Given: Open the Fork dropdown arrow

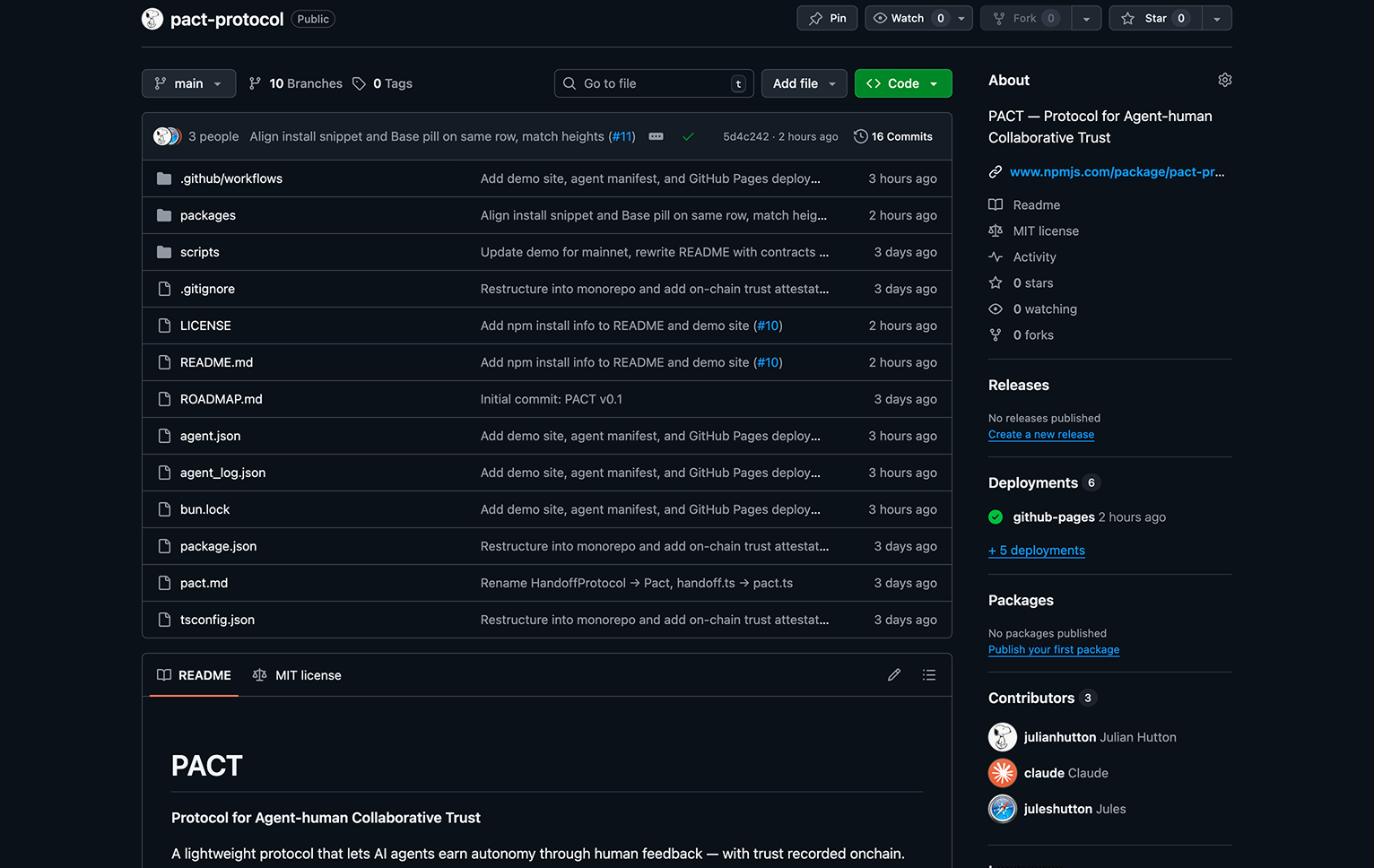Looking at the screenshot, I should pyautogui.click(x=1086, y=18).
